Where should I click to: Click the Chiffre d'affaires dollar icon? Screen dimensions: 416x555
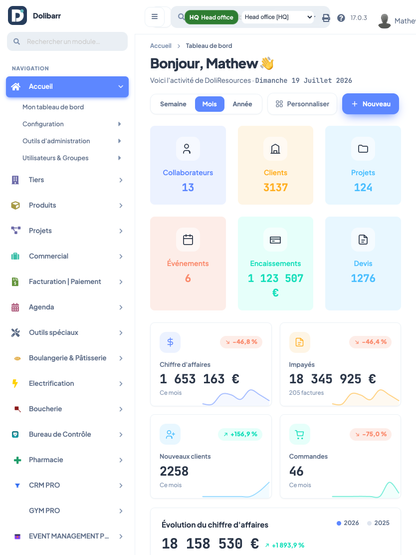tap(170, 342)
